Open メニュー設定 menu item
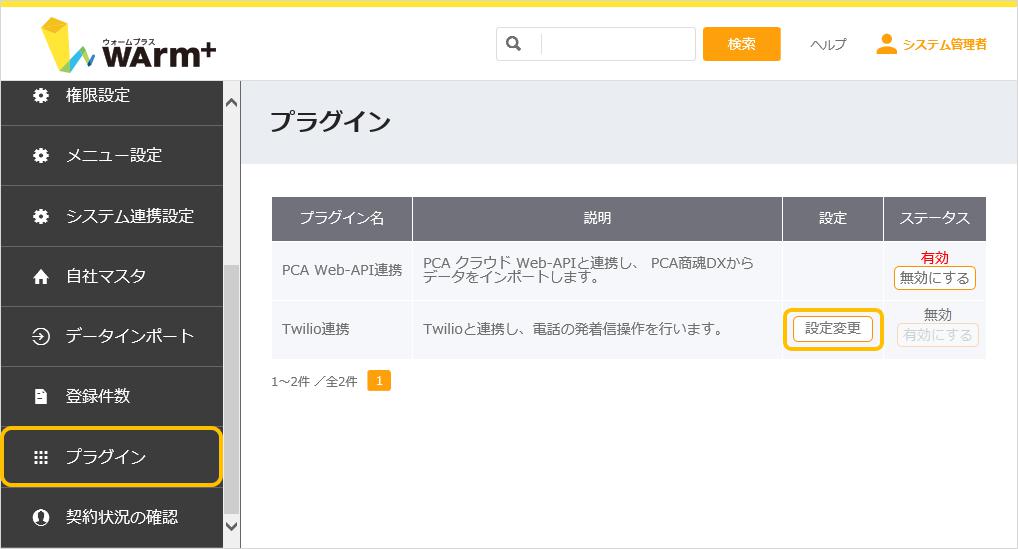 [x=112, y=156]
